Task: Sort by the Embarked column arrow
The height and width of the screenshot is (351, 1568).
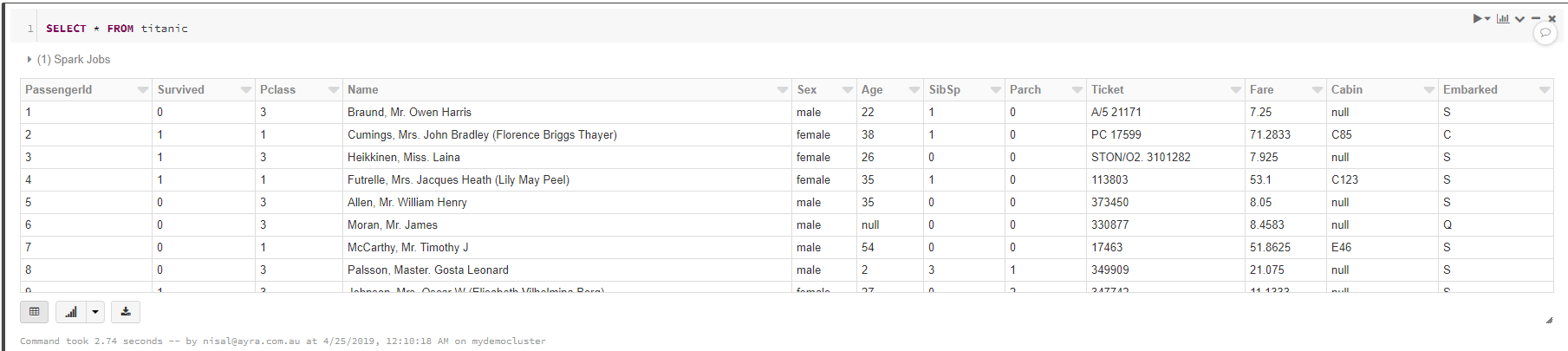Action: (x=1545, y=90)
